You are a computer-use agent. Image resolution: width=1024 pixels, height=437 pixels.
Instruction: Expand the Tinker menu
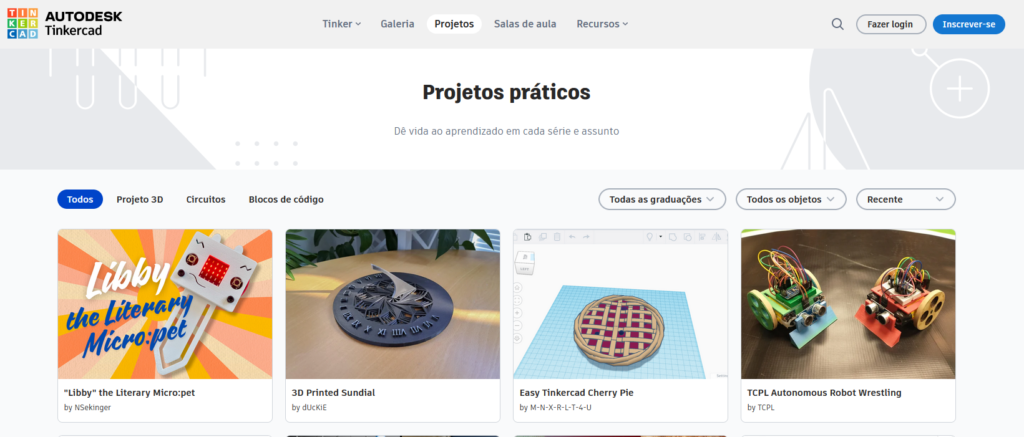(342, 24)
